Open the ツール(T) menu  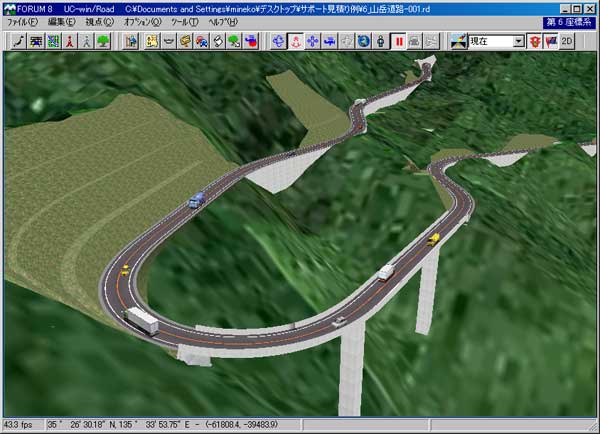click(185, 21)
